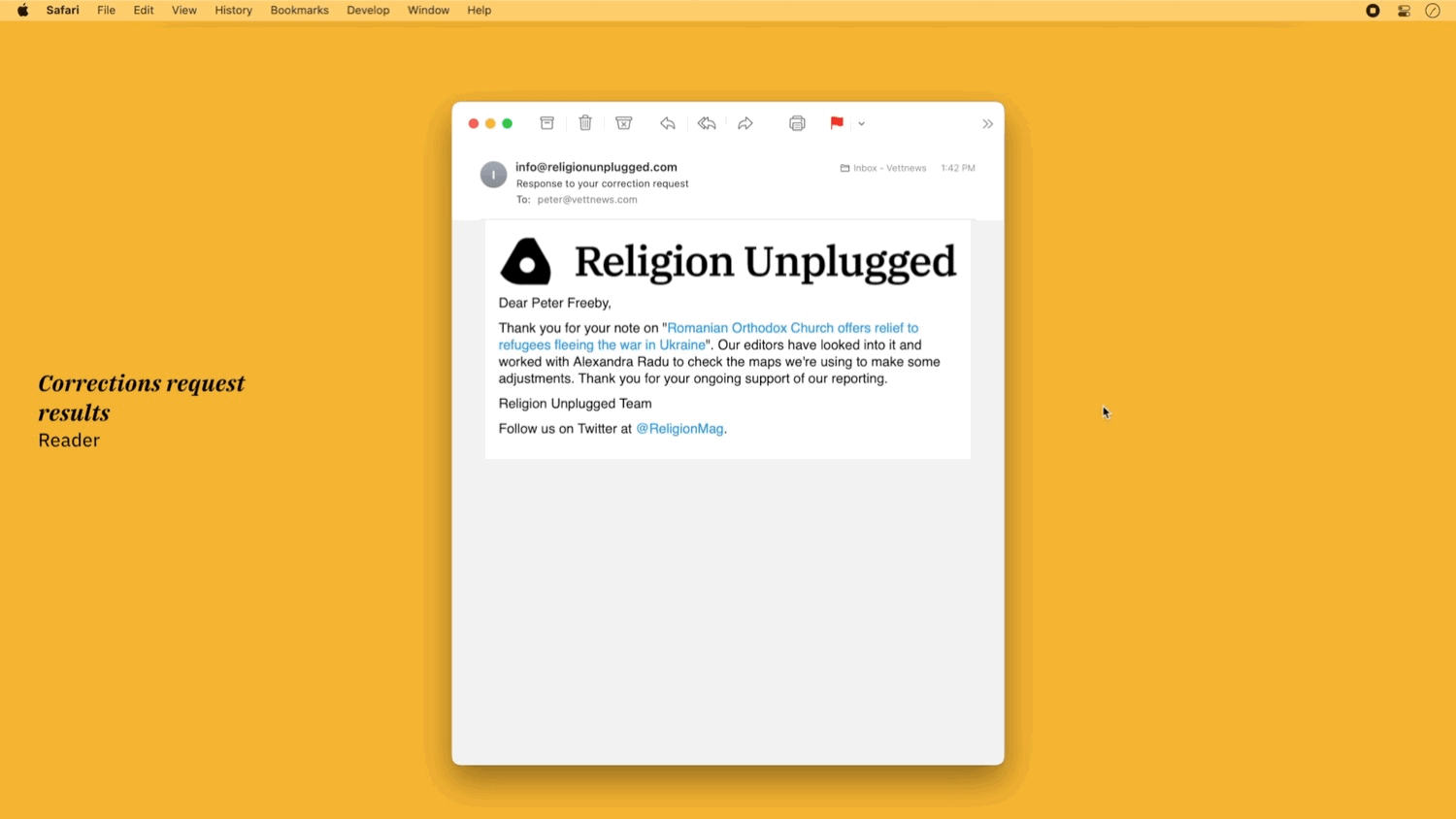Flag the message with the red flag
This screenshot has width=1456, height=819.
837,123
